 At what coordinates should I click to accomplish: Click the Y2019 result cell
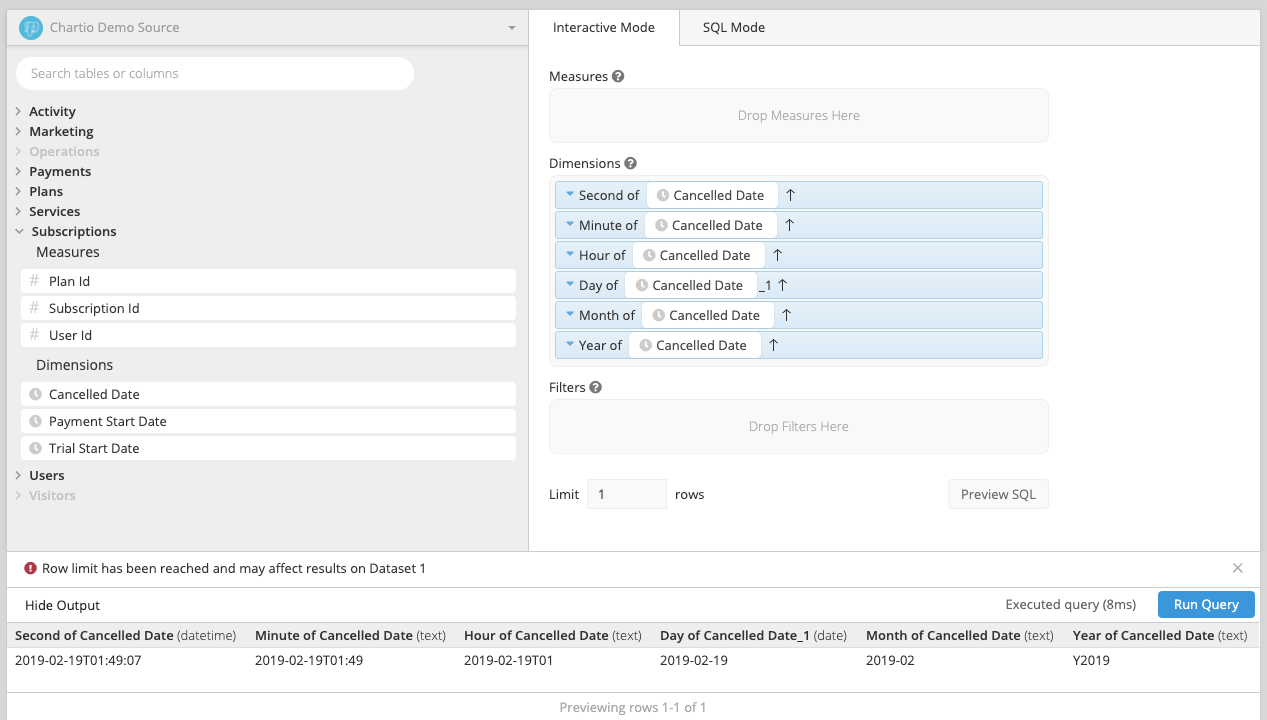tap(1091, 660)
